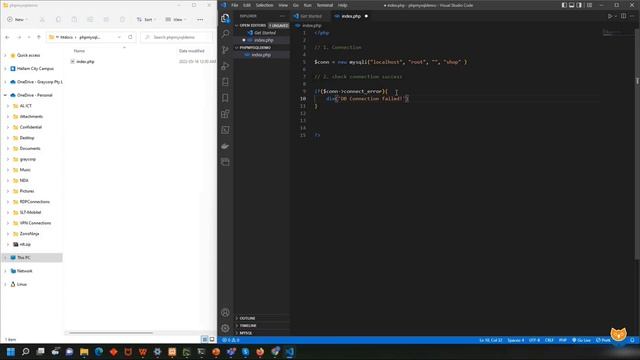The width and height of the screenshot is (640, 360).
Task: Click the CRLF end-of-line status item
Action: 549,340
